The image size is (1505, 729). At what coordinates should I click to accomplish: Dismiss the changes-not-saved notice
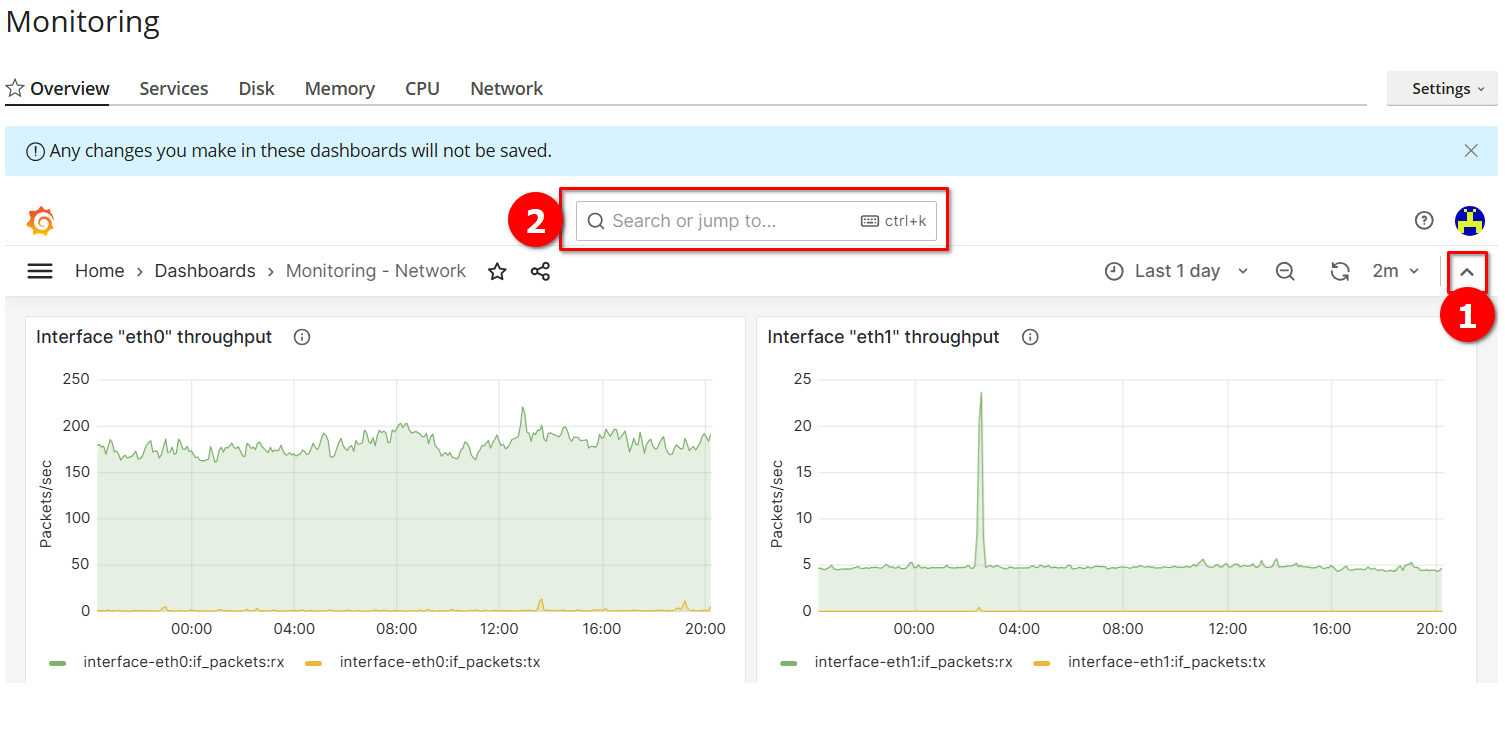pyautogui.click(x=1471, y=151)
